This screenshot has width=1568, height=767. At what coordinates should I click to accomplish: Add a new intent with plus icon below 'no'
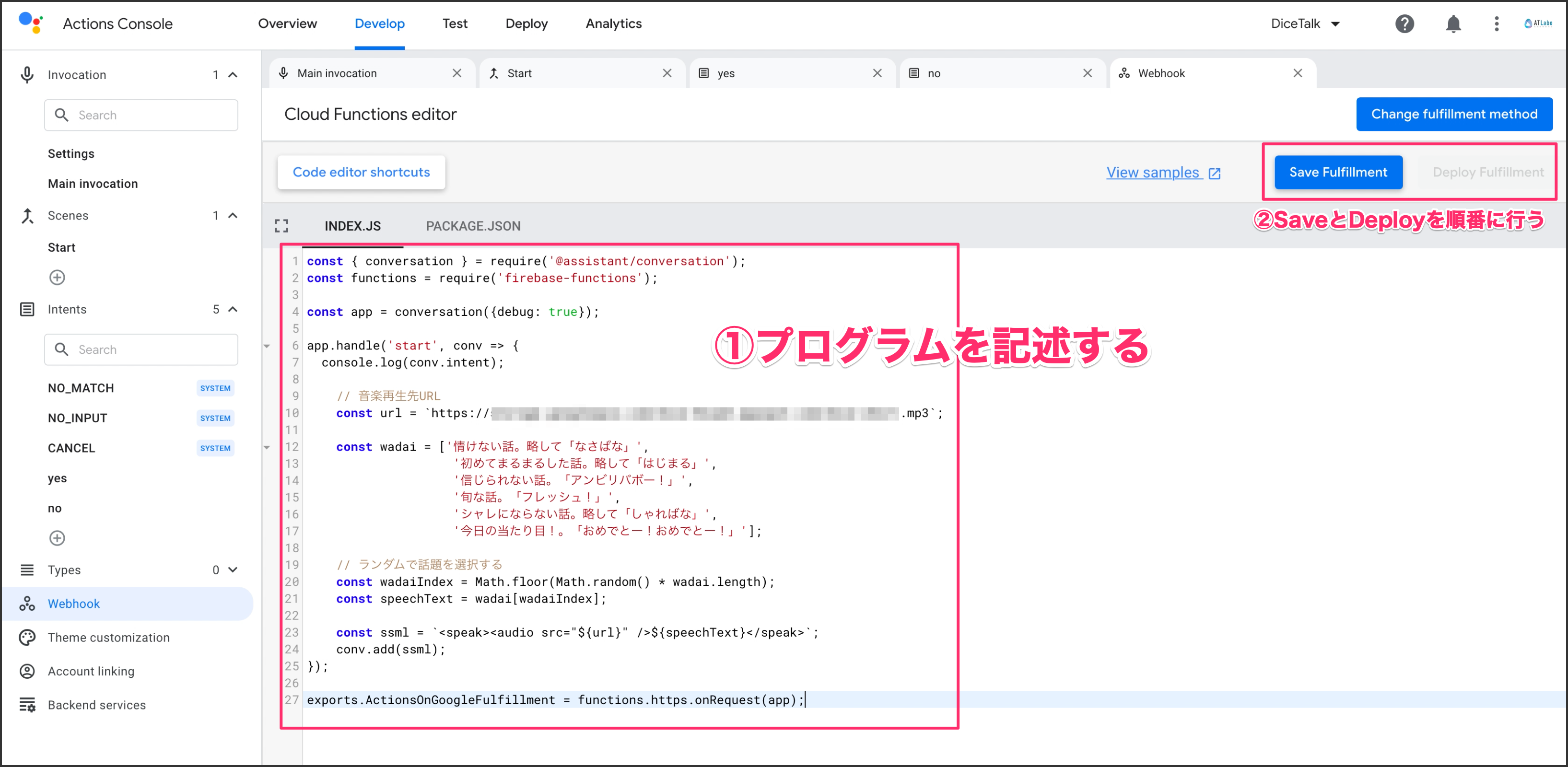(x=57, y=538)
